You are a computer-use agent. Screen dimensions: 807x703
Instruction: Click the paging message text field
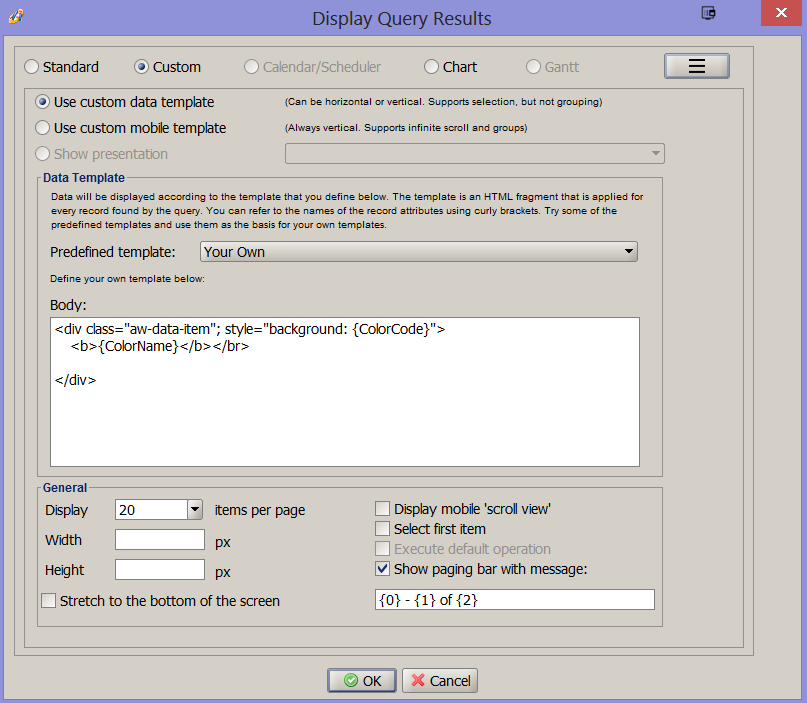pos(515,600)
